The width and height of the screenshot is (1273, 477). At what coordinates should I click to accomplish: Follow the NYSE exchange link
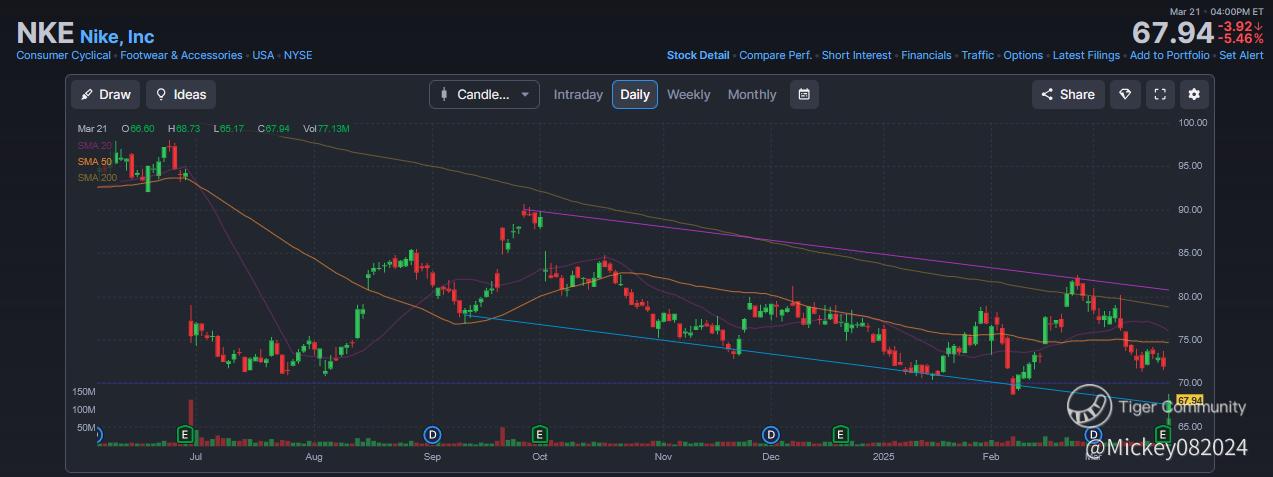click(x=298, y=56)
